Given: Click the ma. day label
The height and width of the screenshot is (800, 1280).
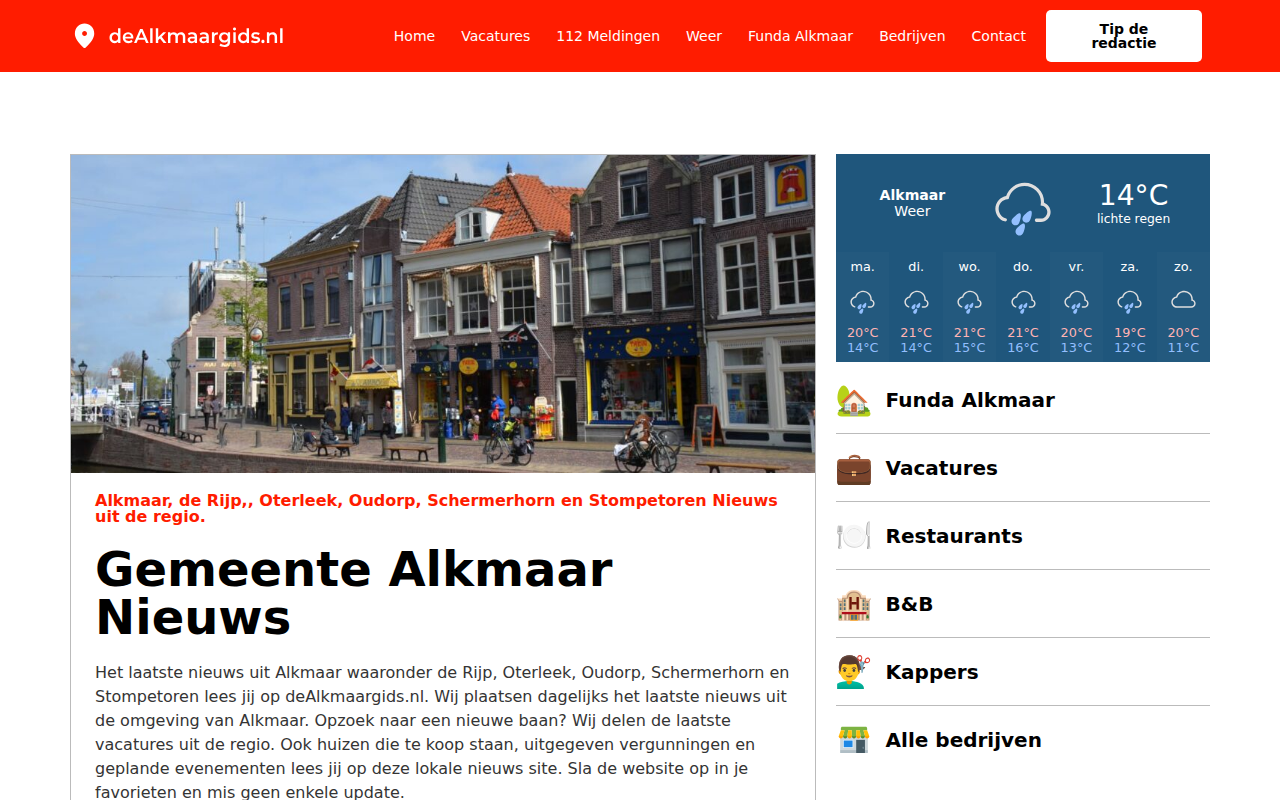Looking at the screenshot, I should coord(862,267).
